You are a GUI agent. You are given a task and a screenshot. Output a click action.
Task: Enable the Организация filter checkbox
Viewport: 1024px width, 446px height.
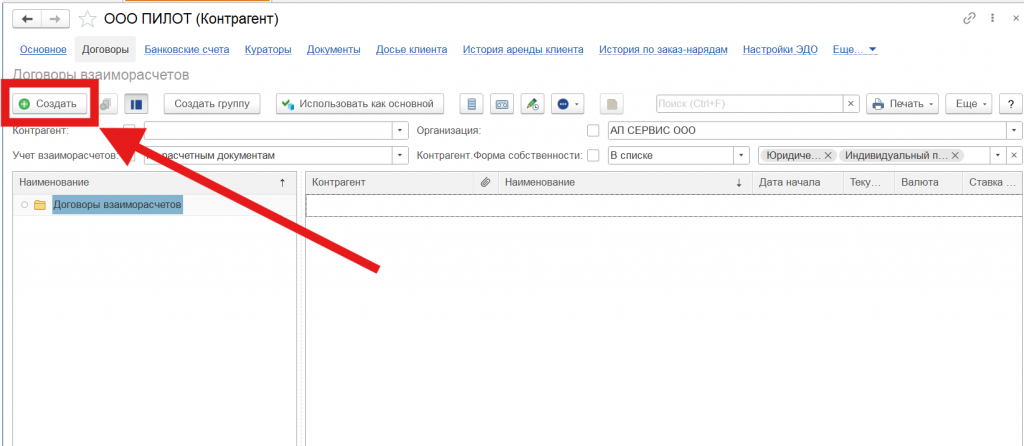click(593, 130)
